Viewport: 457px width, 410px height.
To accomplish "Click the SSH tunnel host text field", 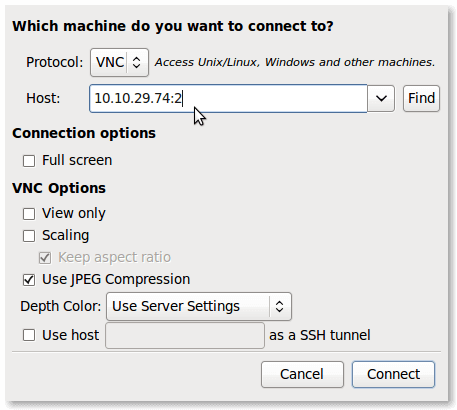I will [x=185, y=335].
